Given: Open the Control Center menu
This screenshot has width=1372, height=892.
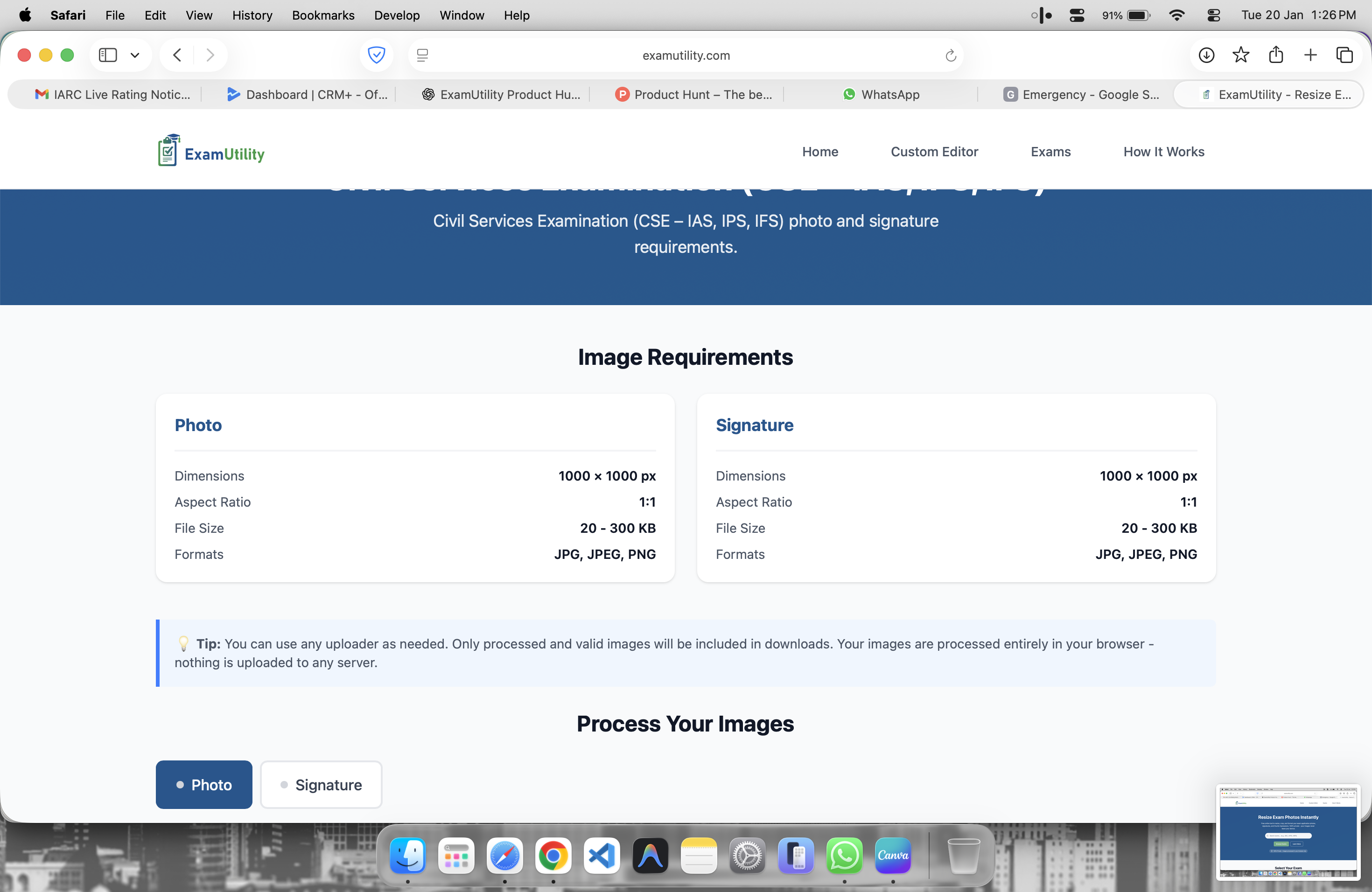Looking at the screenshot, I should (1213, 15).
